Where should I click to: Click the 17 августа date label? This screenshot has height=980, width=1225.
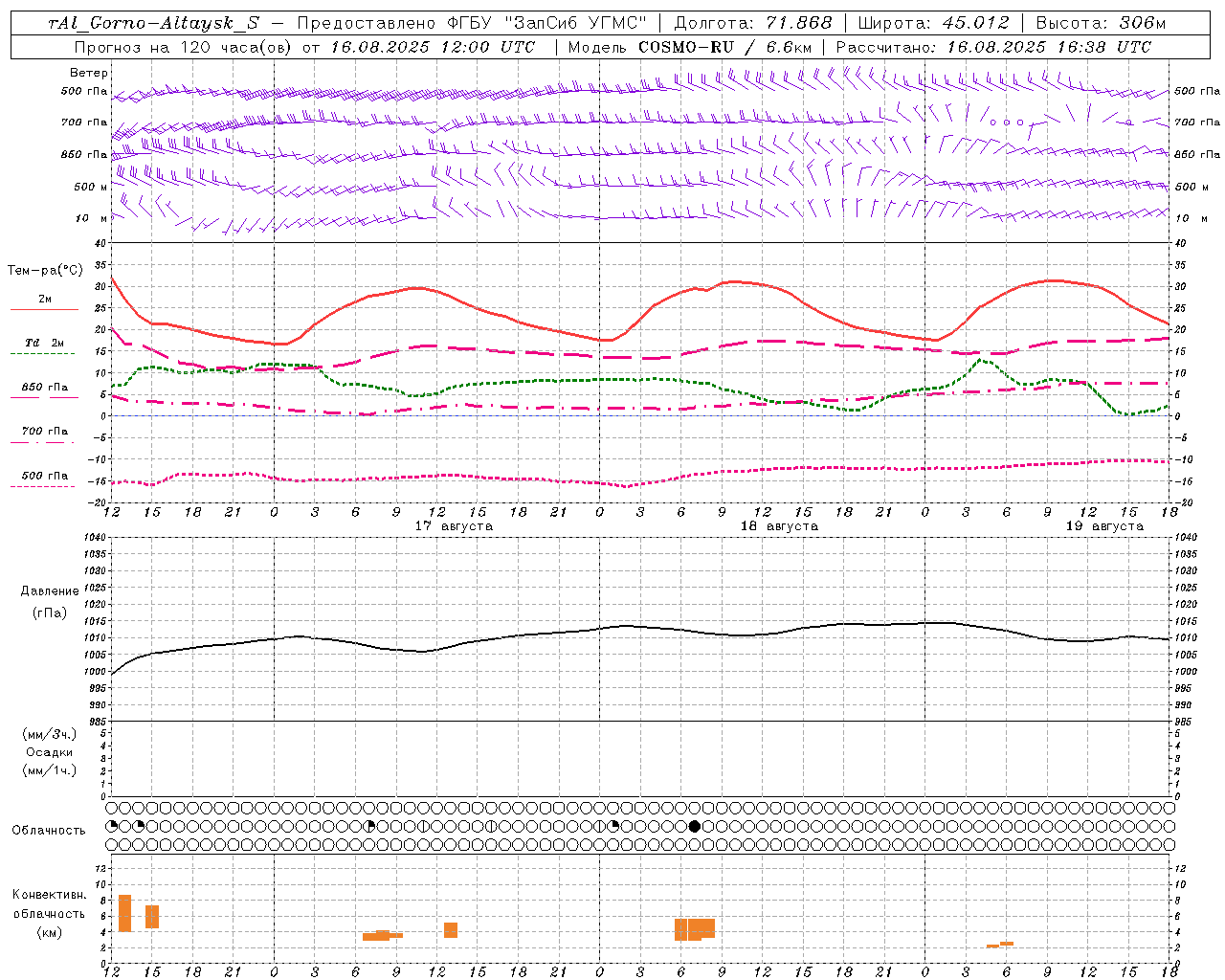pyautogui.click(x=454, y=526)
